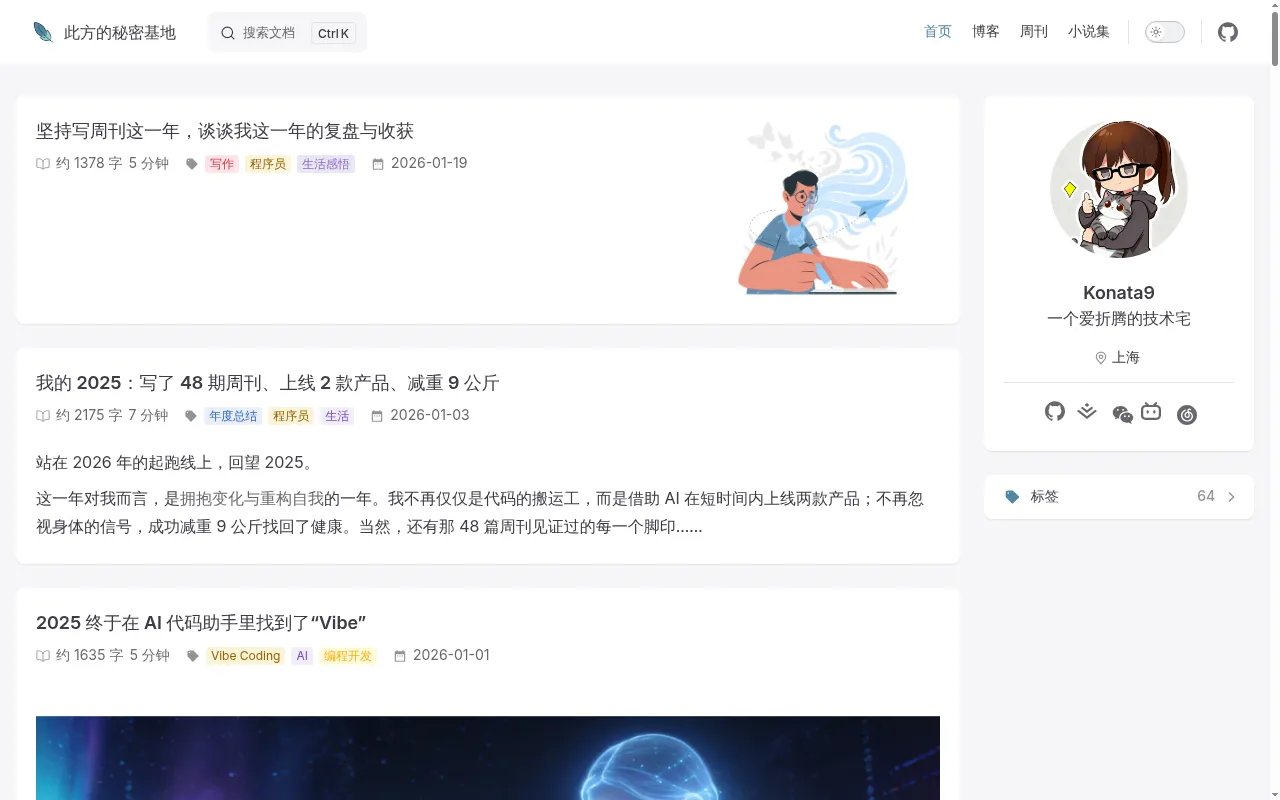Open the WeChat icon in the author card

pyautogui.click(x=1122, y=414)
